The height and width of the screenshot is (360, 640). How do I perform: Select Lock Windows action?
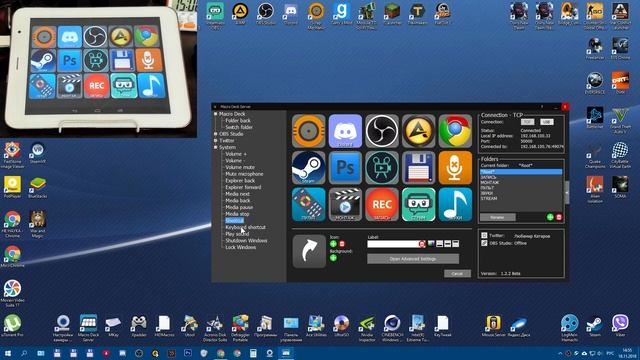pos(241,247)
